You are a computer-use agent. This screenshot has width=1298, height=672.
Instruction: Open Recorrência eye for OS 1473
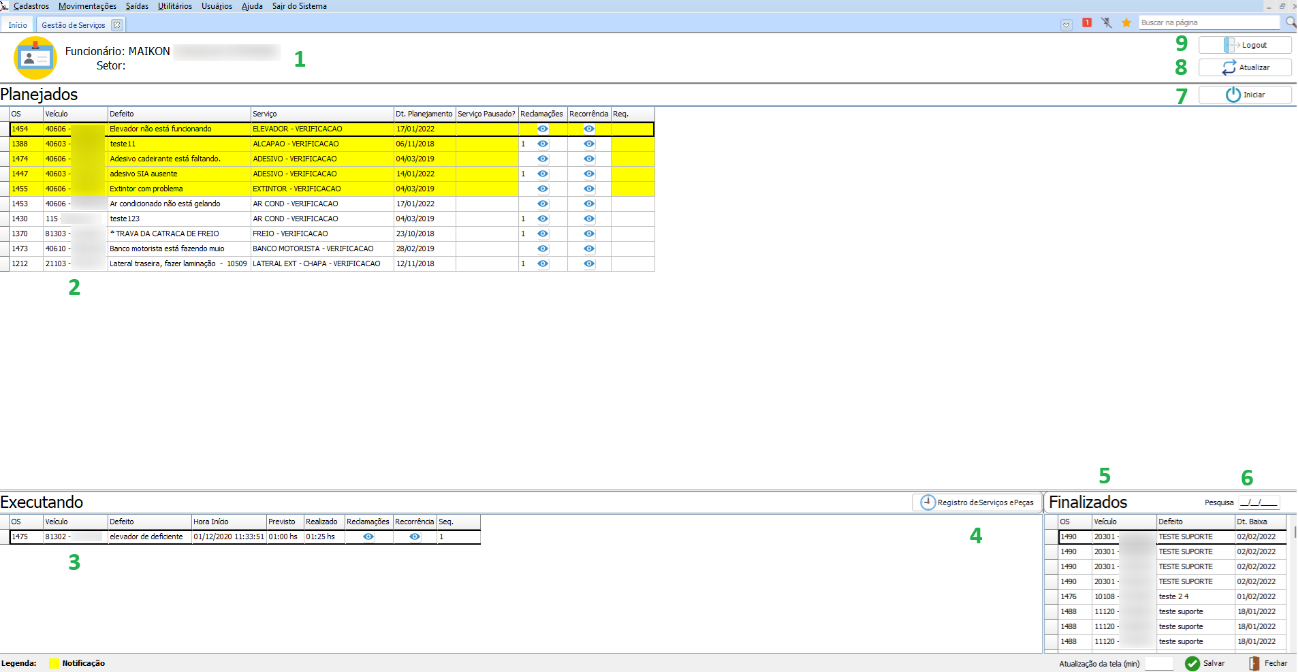coord(589,249)
